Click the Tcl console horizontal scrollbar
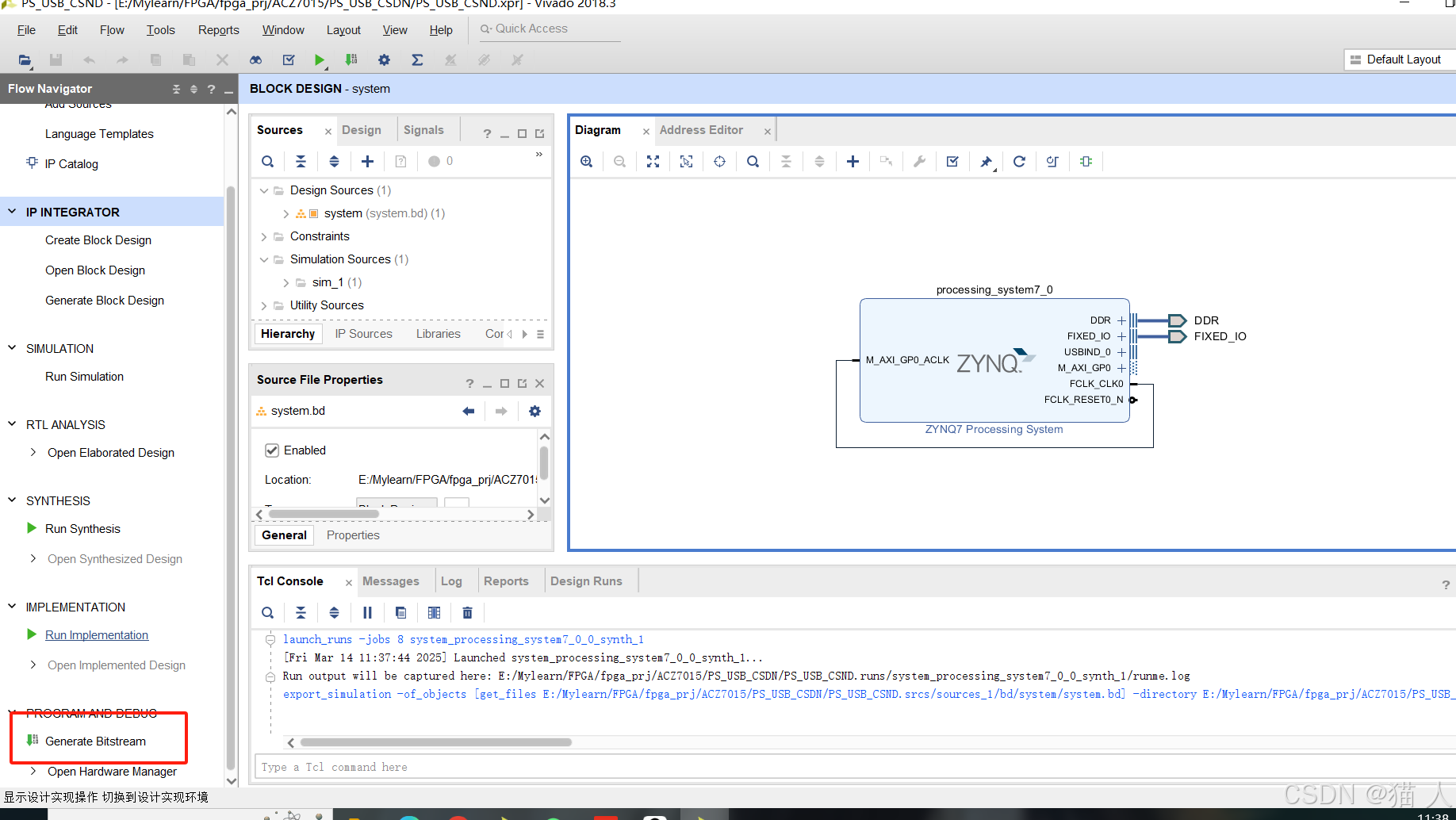This screenshot has height=820, width=1456. pos(435,743)
